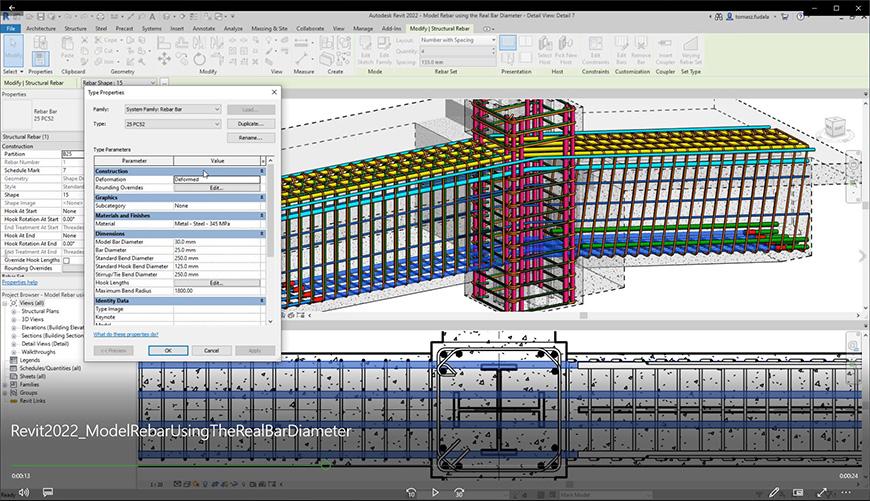Switch to the Annotate ribbon tab

click(204, 28)
